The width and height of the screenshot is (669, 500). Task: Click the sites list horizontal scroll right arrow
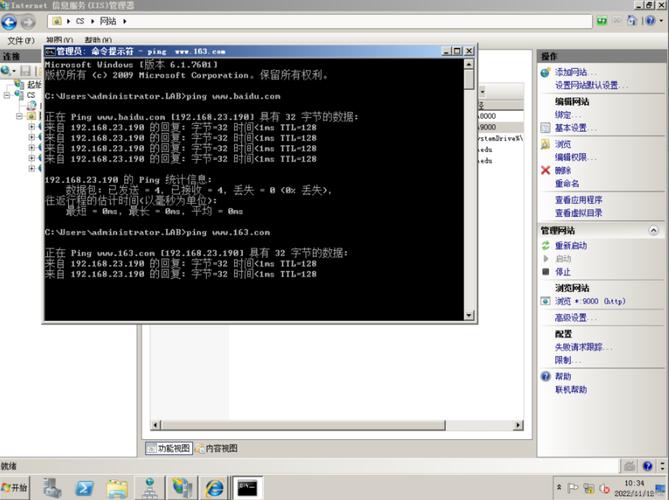(x=518, y=425)
